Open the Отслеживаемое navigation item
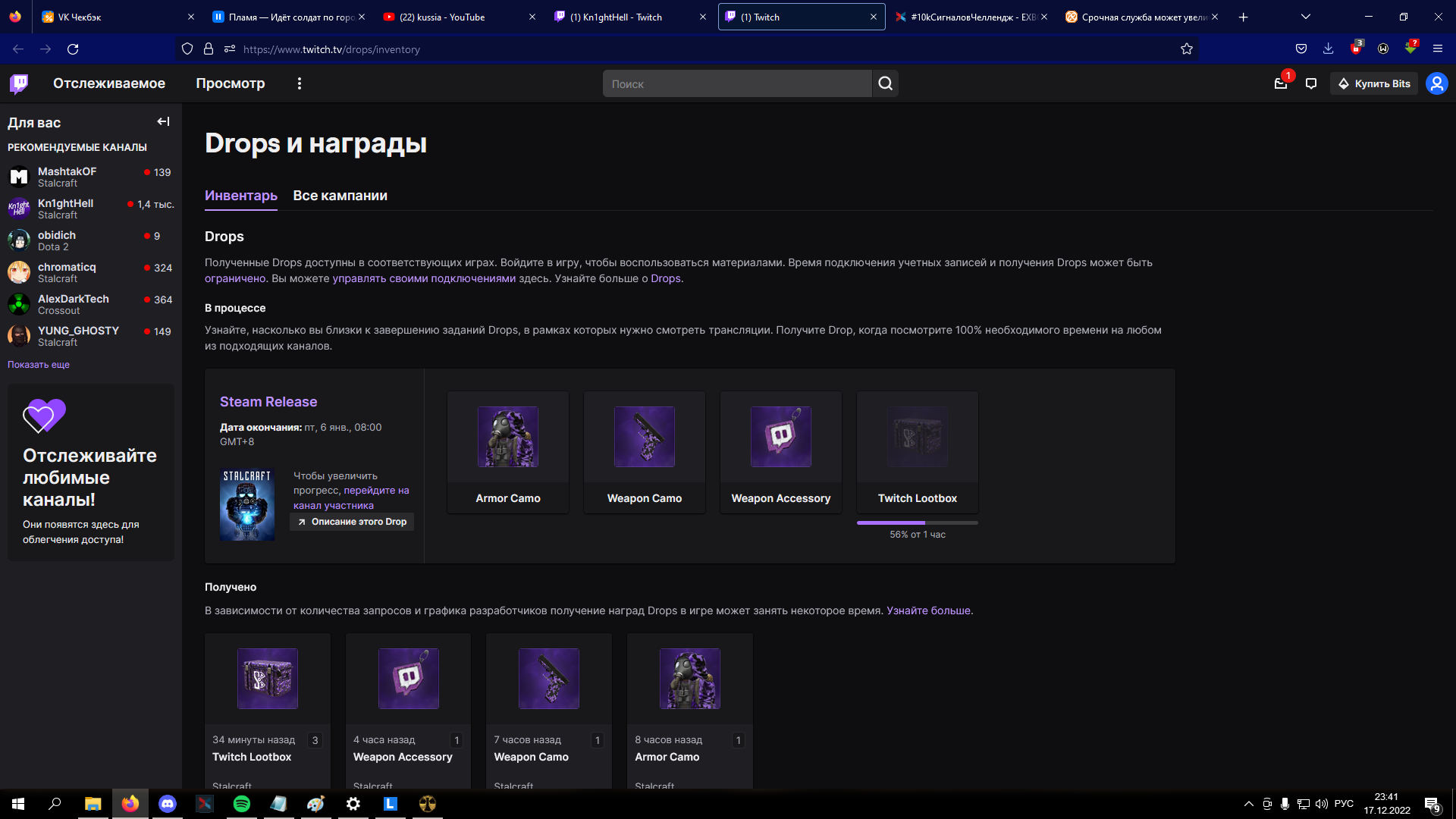The height and width of the screenshot is (819, 1456). [109, 83]
